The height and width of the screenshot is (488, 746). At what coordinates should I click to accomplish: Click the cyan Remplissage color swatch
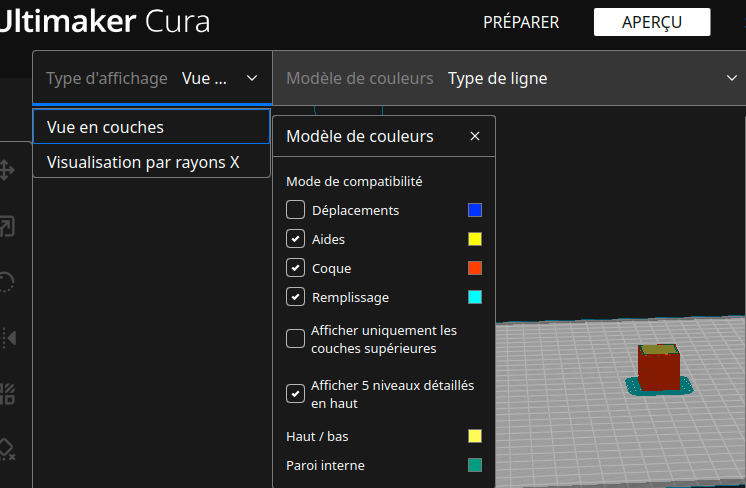pos(475,297)
